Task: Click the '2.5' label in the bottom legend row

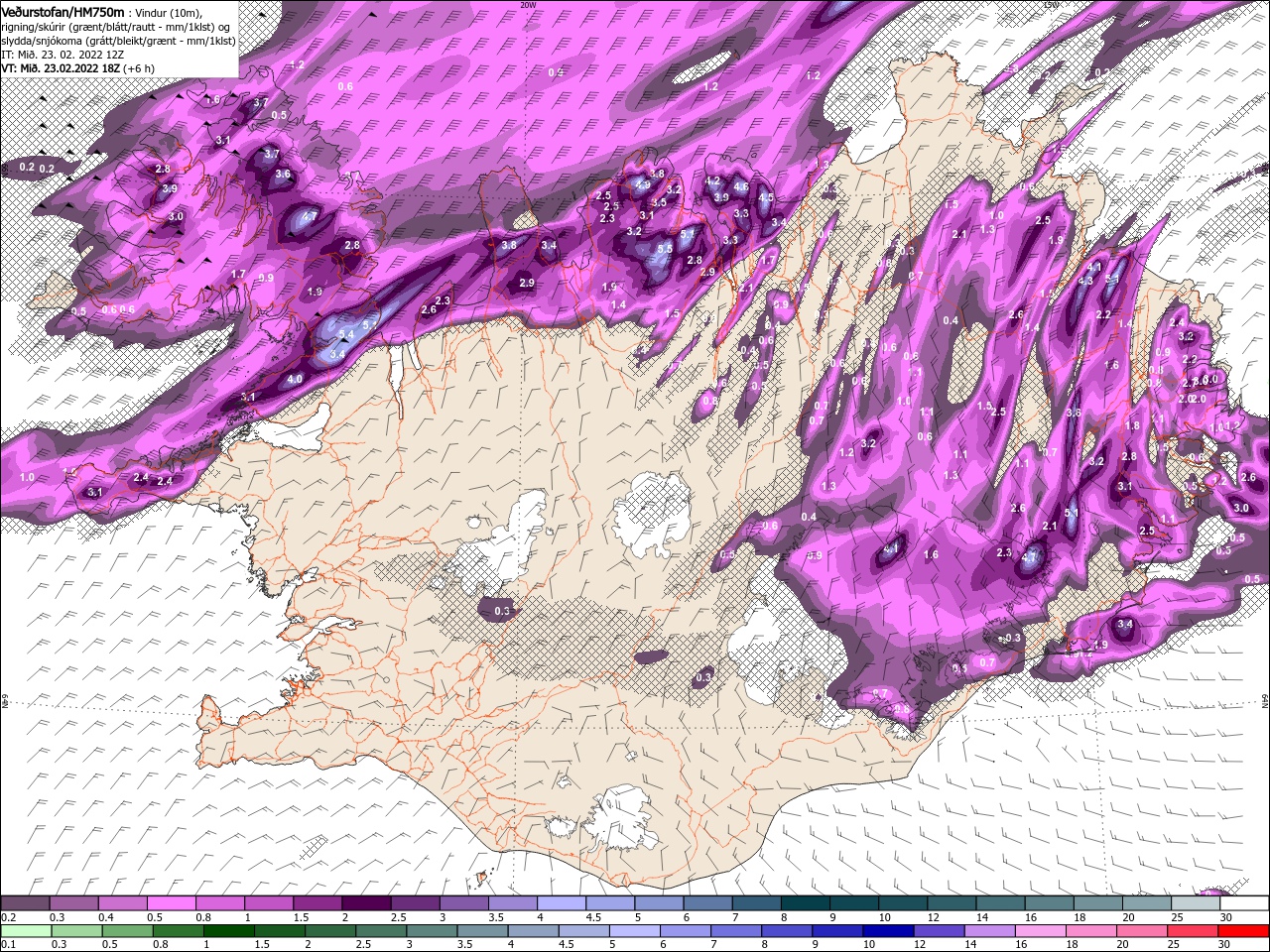Action: (363, 945)
